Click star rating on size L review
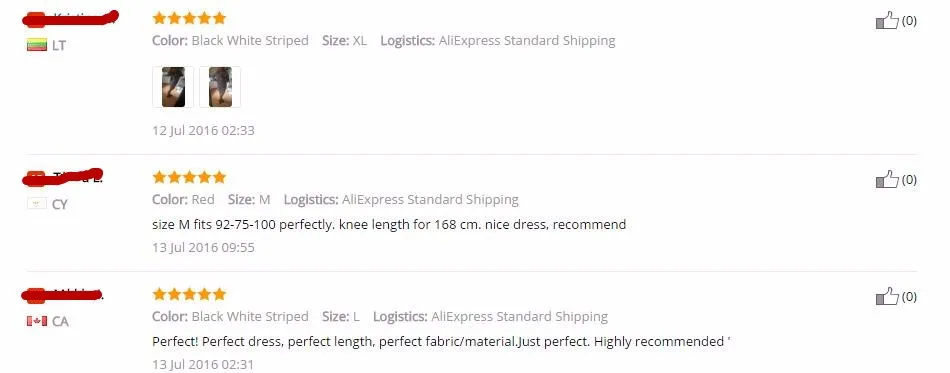The height and width of the screenshot is (373, 950). pos(189,294)
